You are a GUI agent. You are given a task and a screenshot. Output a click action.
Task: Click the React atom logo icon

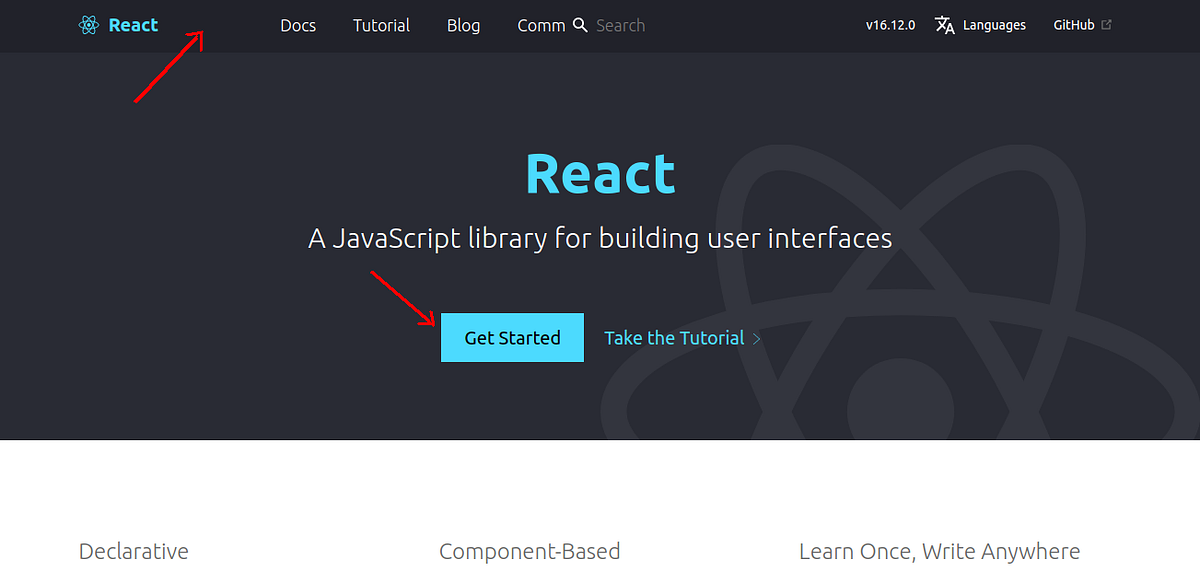[x=89, y=25]
